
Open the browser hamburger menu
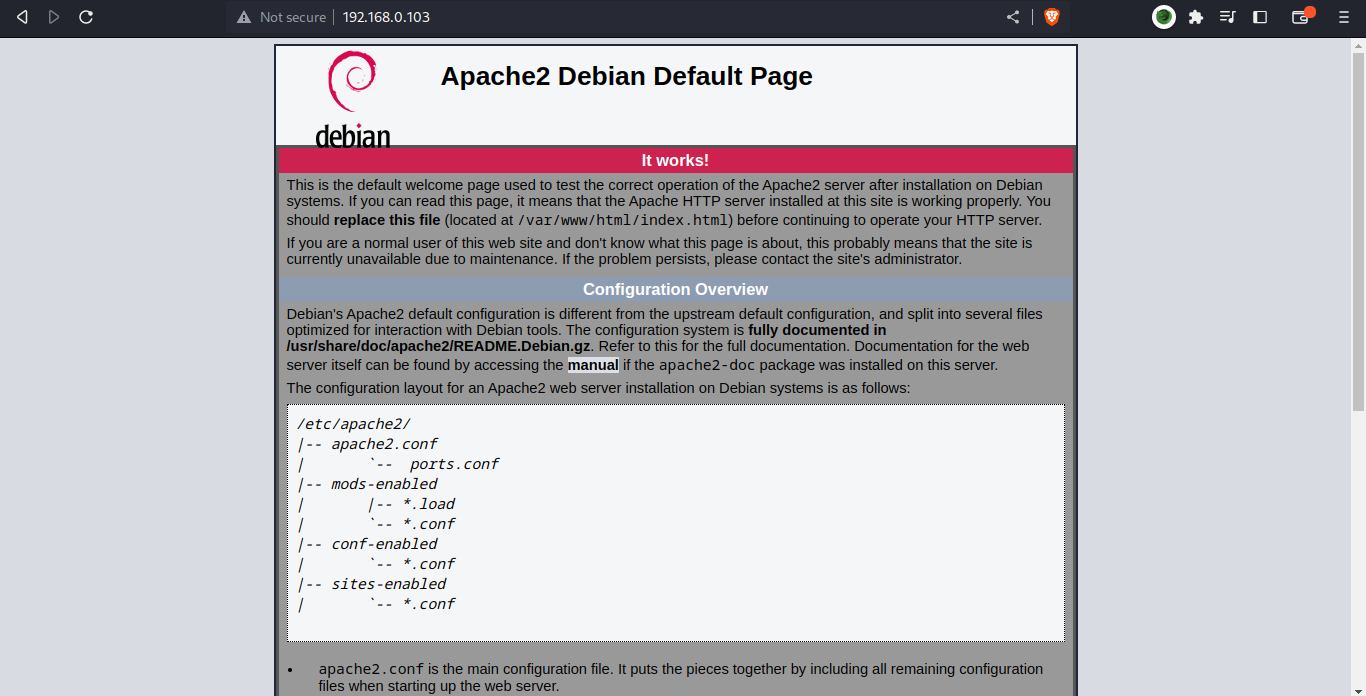[1343, 17]
